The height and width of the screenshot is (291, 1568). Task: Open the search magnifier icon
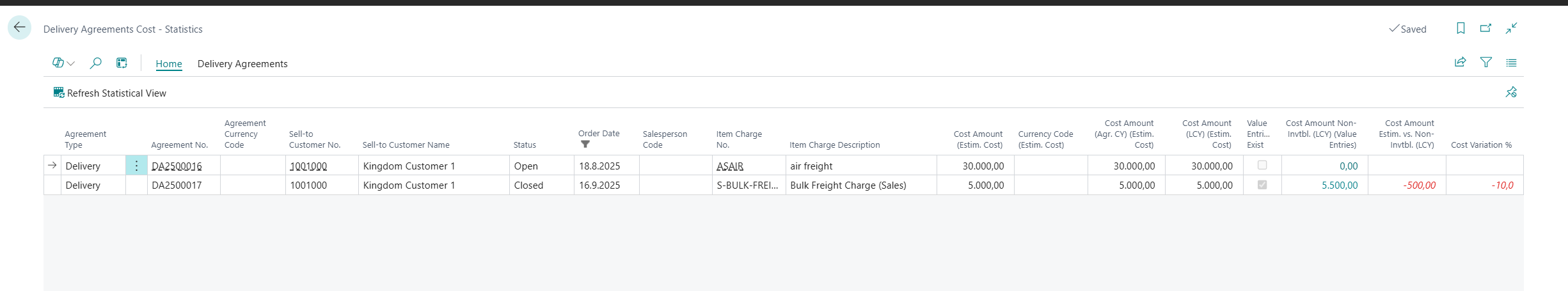95,63
